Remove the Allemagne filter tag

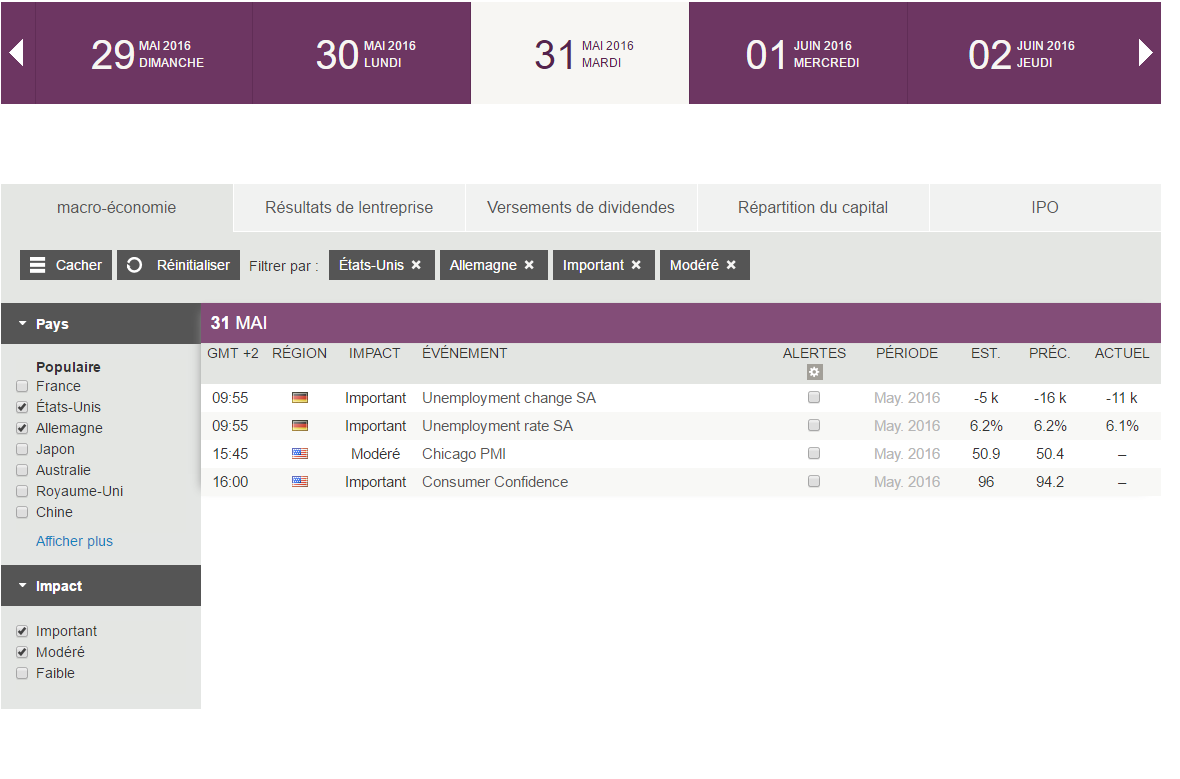(x=529, y=265)
